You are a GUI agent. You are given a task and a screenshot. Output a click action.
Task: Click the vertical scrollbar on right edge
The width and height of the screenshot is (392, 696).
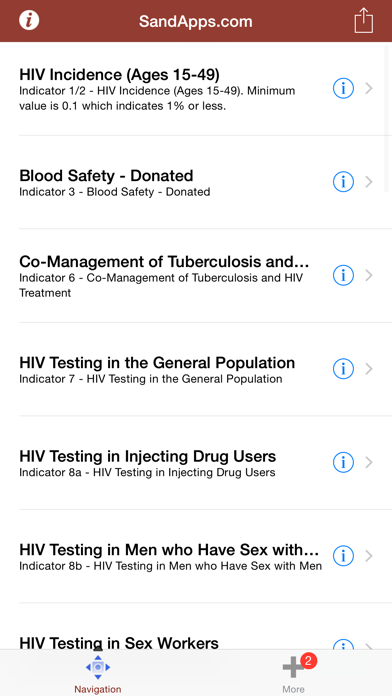(x=386, y=119)
